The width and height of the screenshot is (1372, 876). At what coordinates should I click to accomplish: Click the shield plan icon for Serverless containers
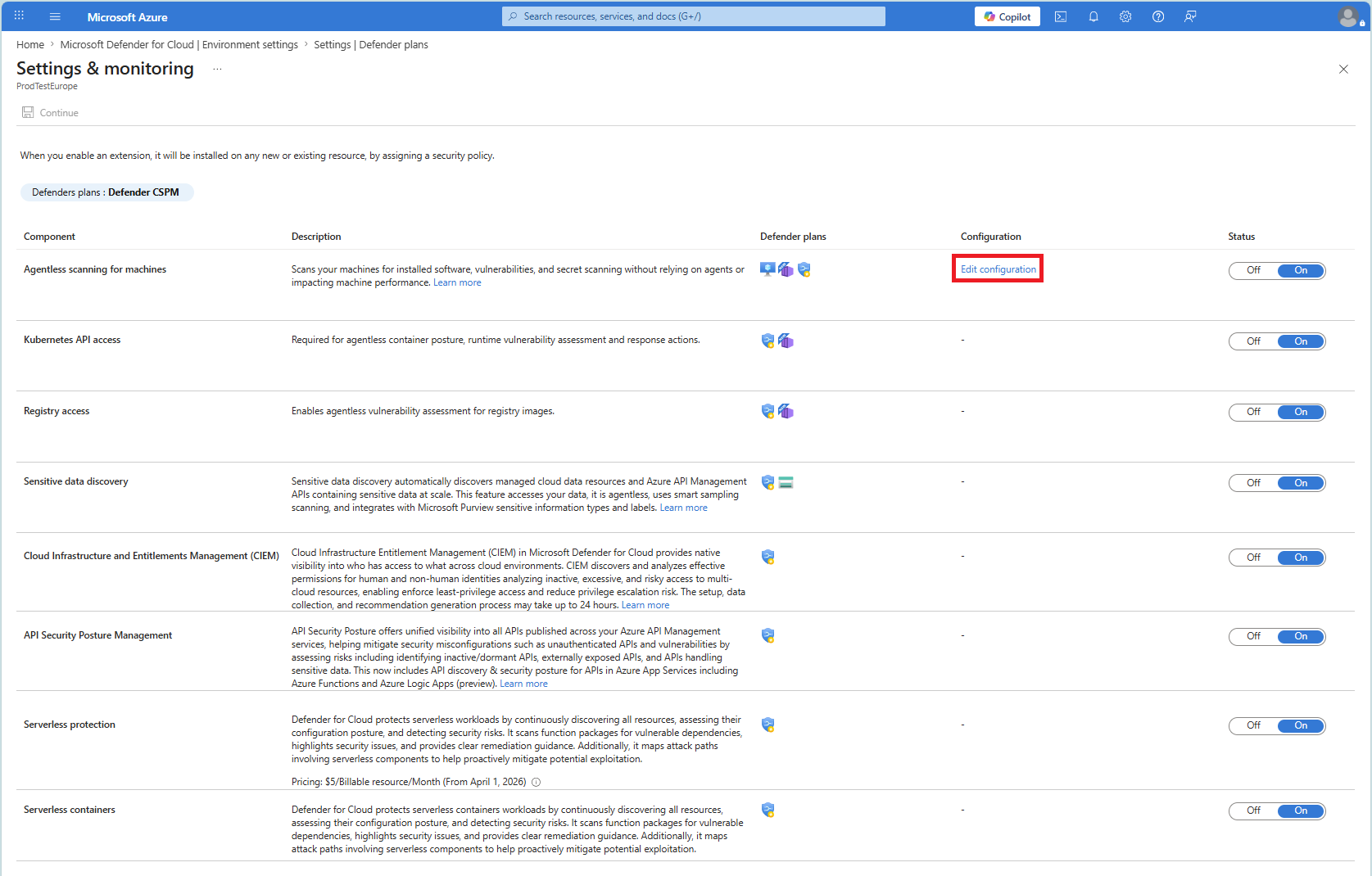pyautogui.click(x=768, y=810)
